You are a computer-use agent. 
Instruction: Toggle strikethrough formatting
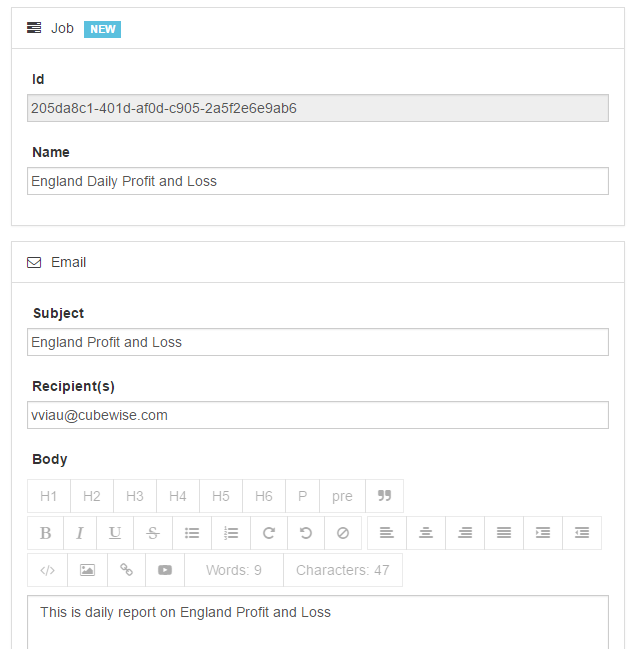[x=153, y=533]
